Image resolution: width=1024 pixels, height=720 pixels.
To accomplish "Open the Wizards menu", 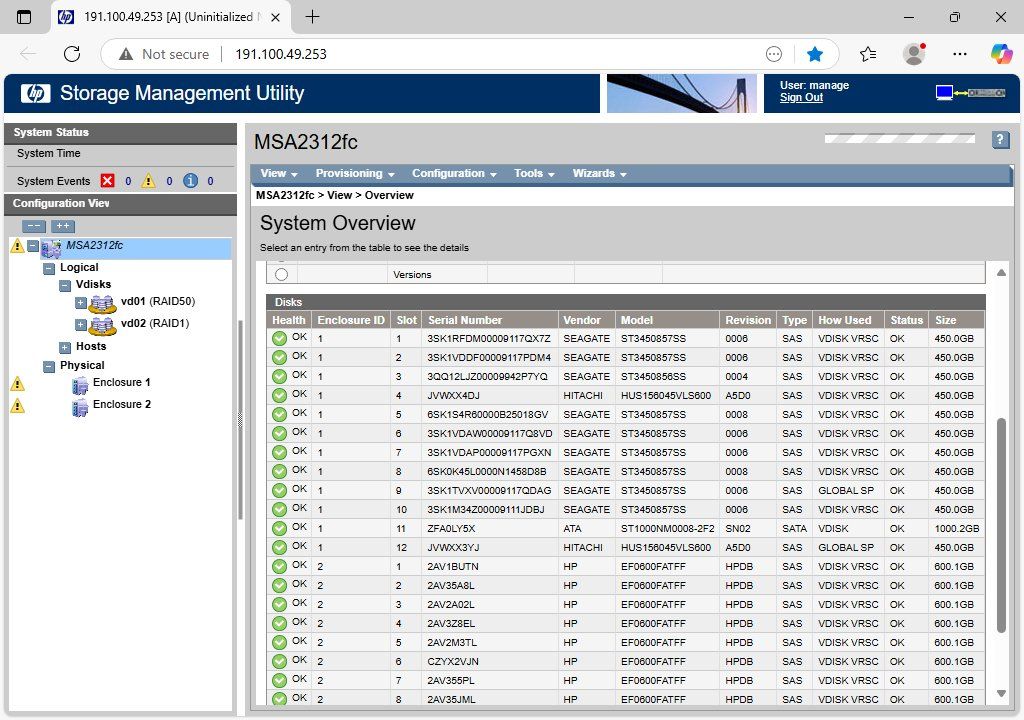I will [599, 174].
